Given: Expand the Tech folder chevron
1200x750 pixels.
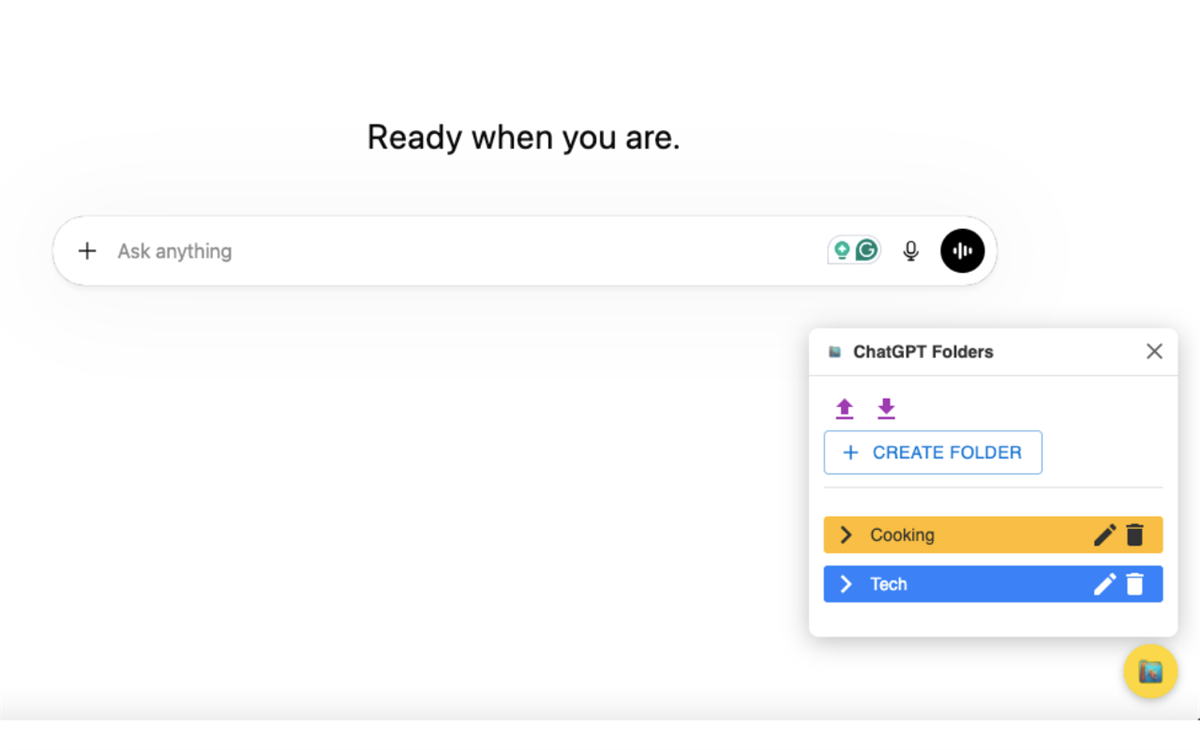Looking at the screenshot, I should coord(846,584).
